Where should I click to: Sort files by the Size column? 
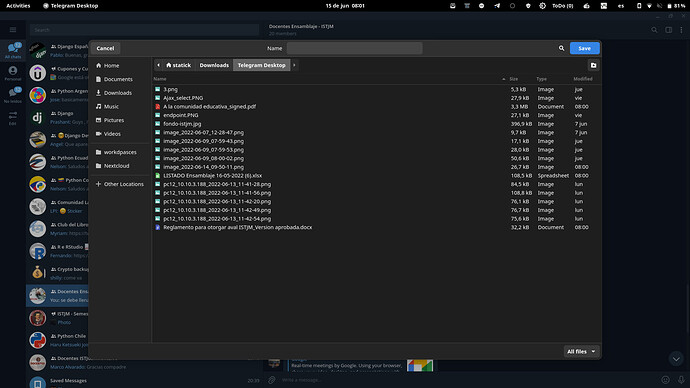point(514,79)
